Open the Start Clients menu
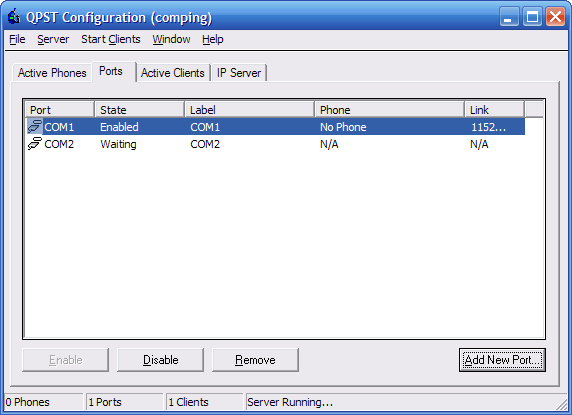 (x=111, y=39)
